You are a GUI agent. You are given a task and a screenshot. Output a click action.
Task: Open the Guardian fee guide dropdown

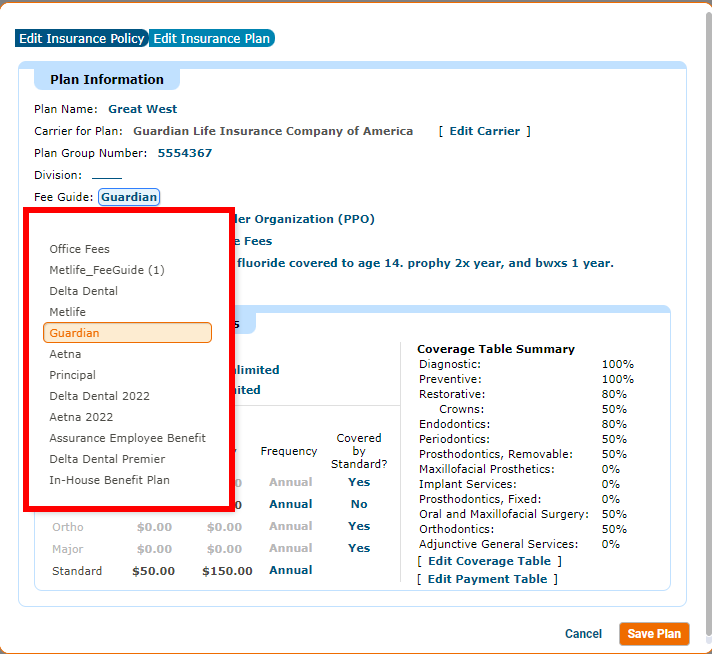129,197
